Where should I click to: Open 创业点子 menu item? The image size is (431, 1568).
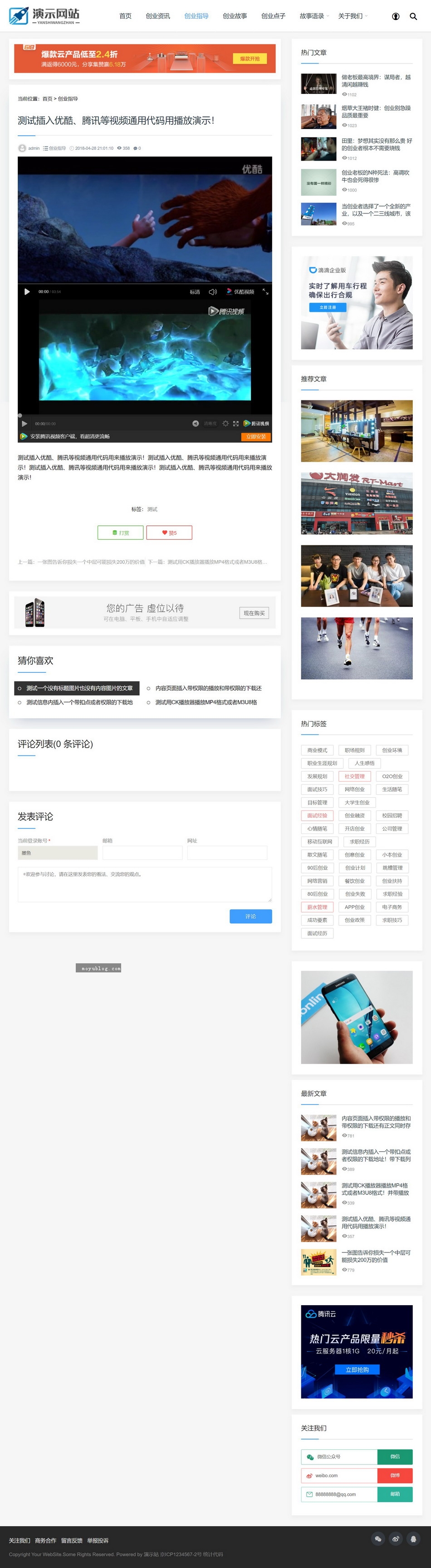(x=273, y=16)
